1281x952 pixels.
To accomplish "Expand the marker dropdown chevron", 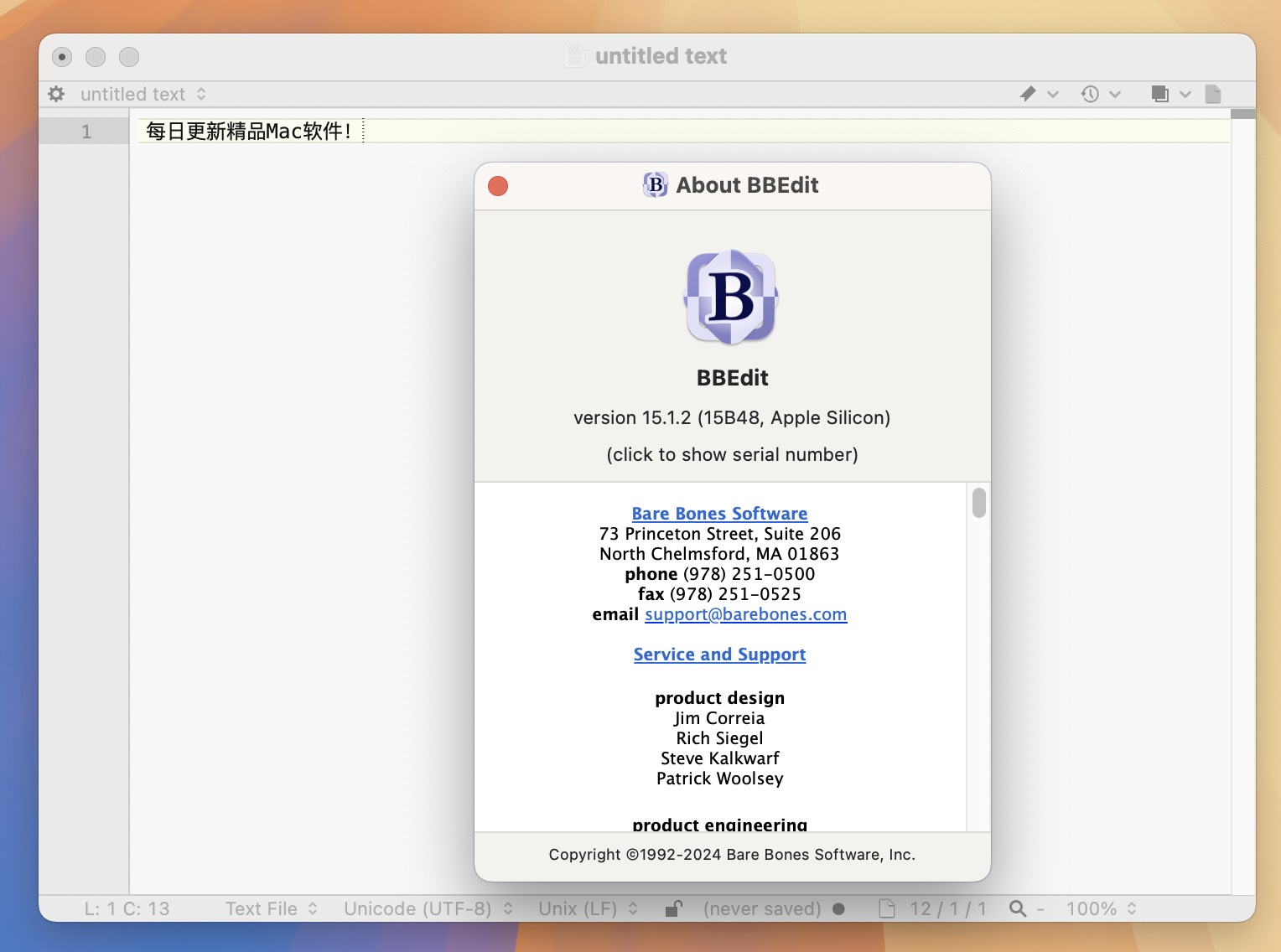I will click(1053, 95).
